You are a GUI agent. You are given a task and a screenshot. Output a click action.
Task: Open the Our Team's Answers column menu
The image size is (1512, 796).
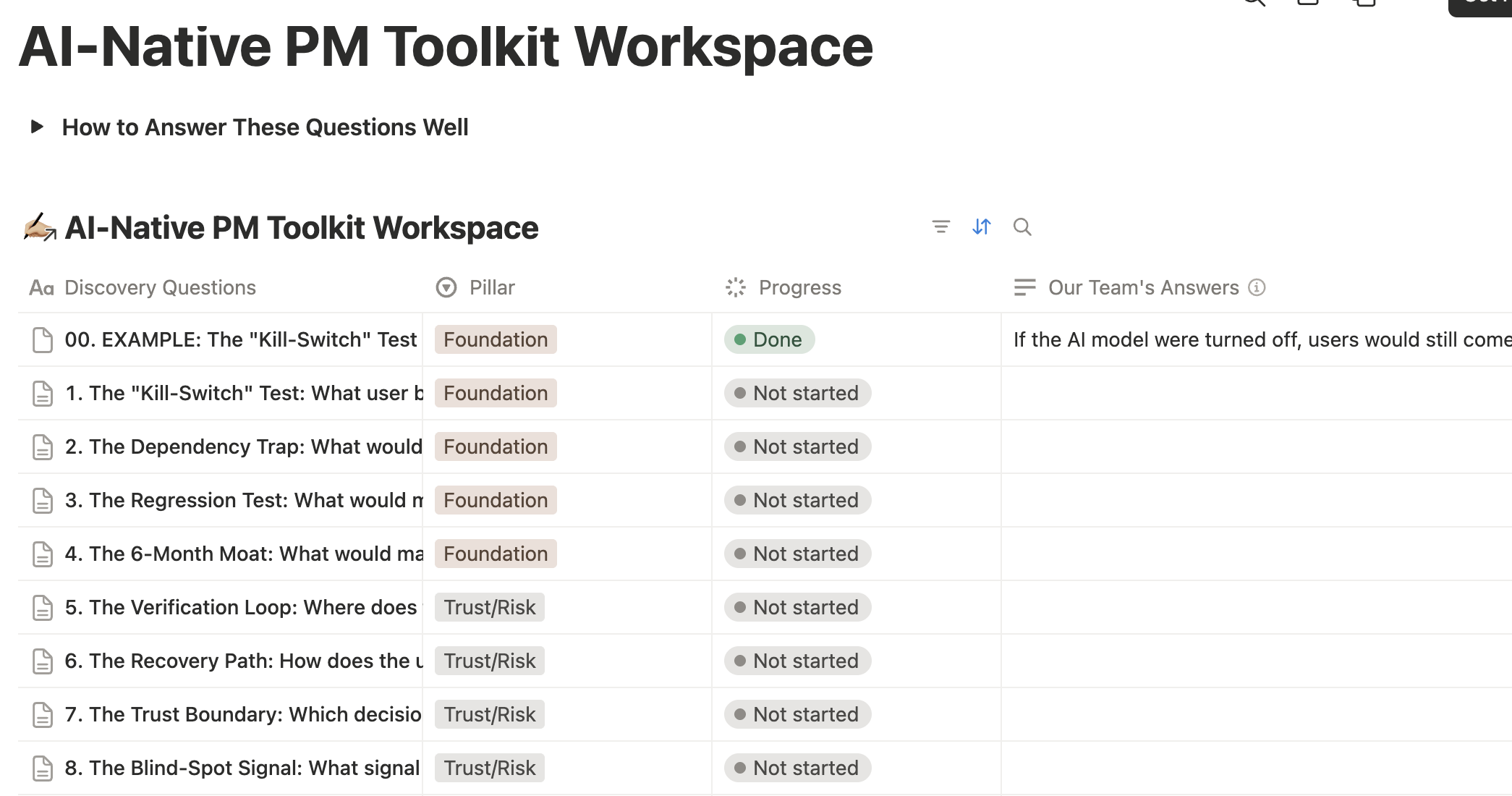tap(1142, 287)
